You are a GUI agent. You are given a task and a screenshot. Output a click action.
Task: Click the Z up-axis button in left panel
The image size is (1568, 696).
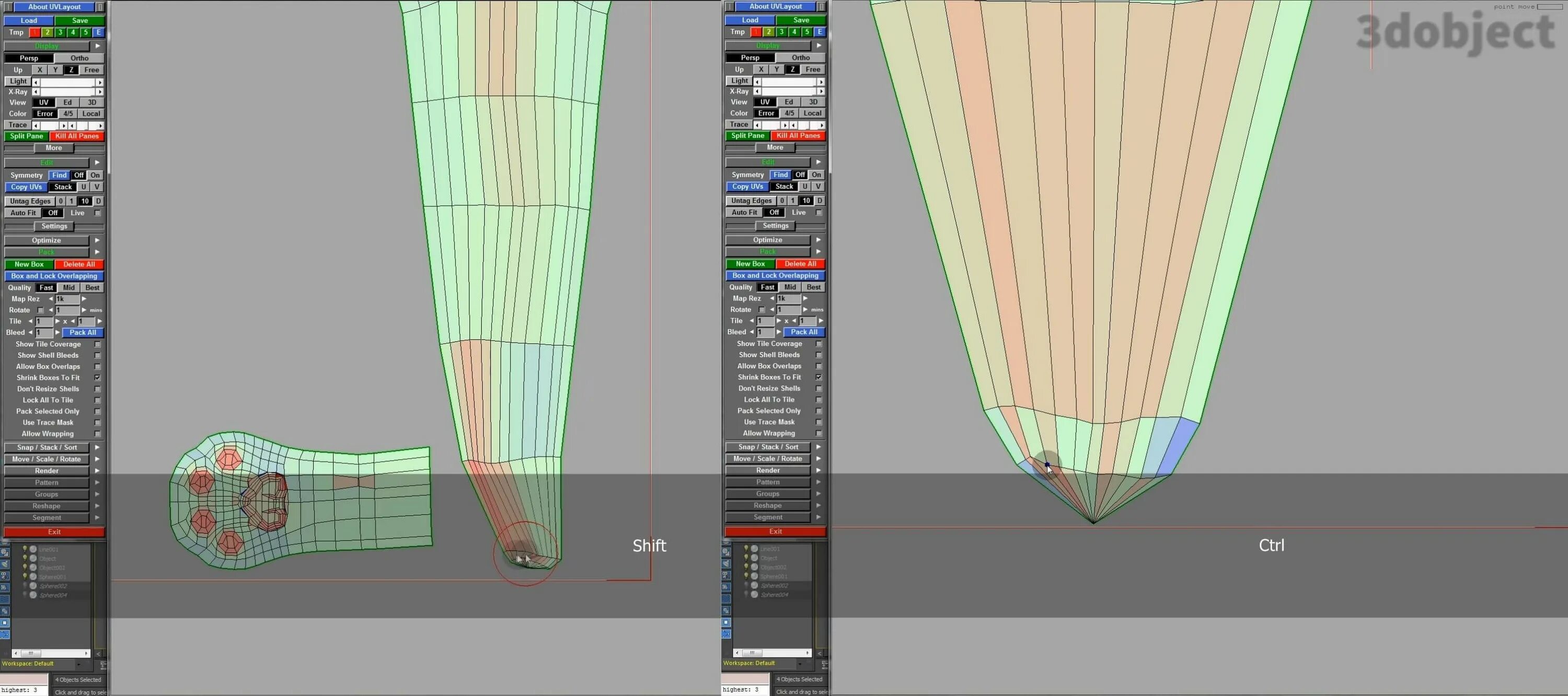click(x=71, y=70)
